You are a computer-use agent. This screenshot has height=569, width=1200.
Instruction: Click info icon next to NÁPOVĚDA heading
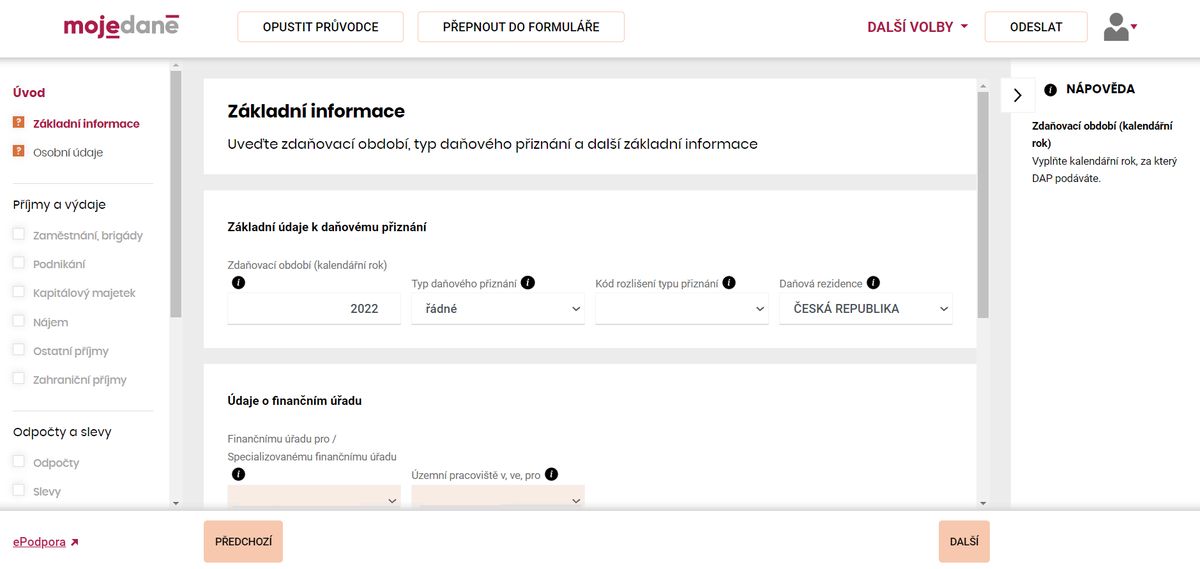click(1050, 90)
